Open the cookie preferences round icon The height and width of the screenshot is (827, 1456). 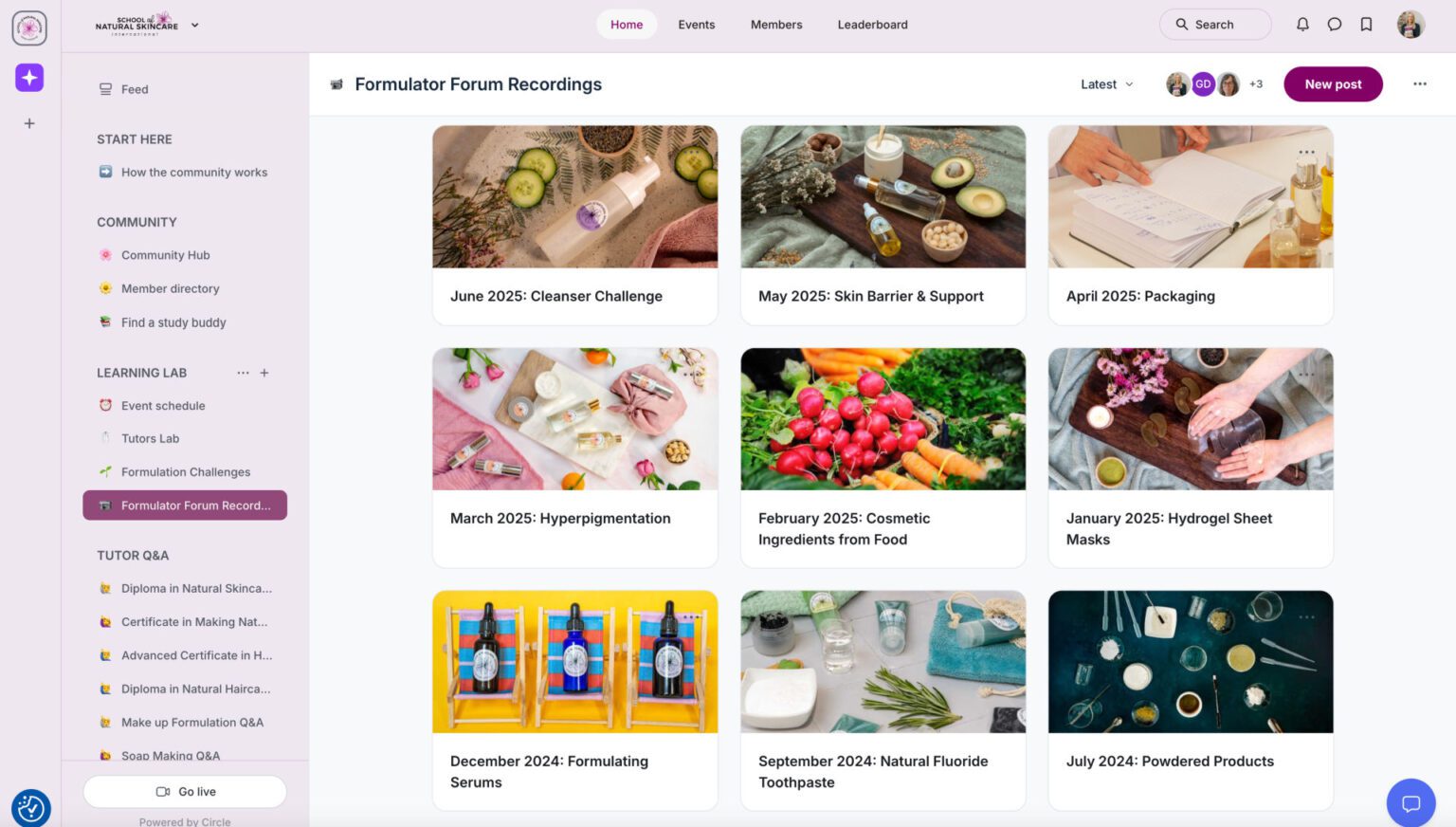[30, 808]
